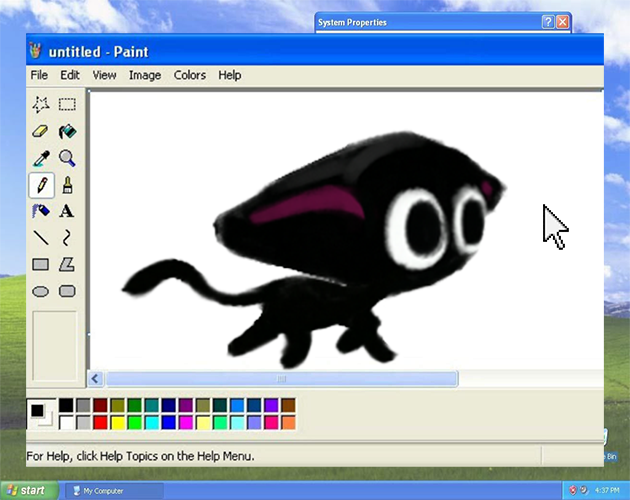
Task: Pick the navy blue color swatch
Action: 169,405
